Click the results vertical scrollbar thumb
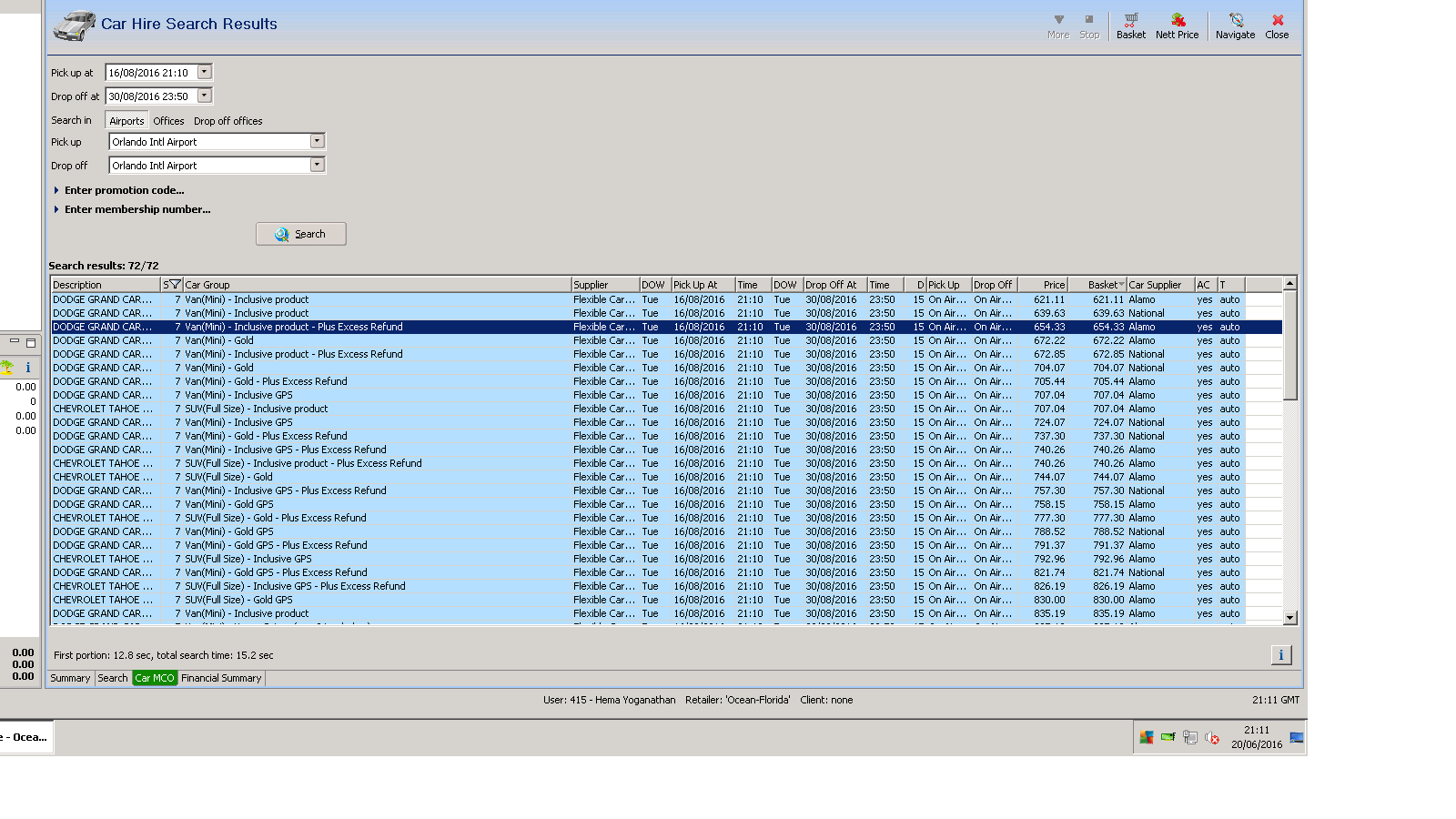This screenshot has width=1456, height=819. (1289, 345)
